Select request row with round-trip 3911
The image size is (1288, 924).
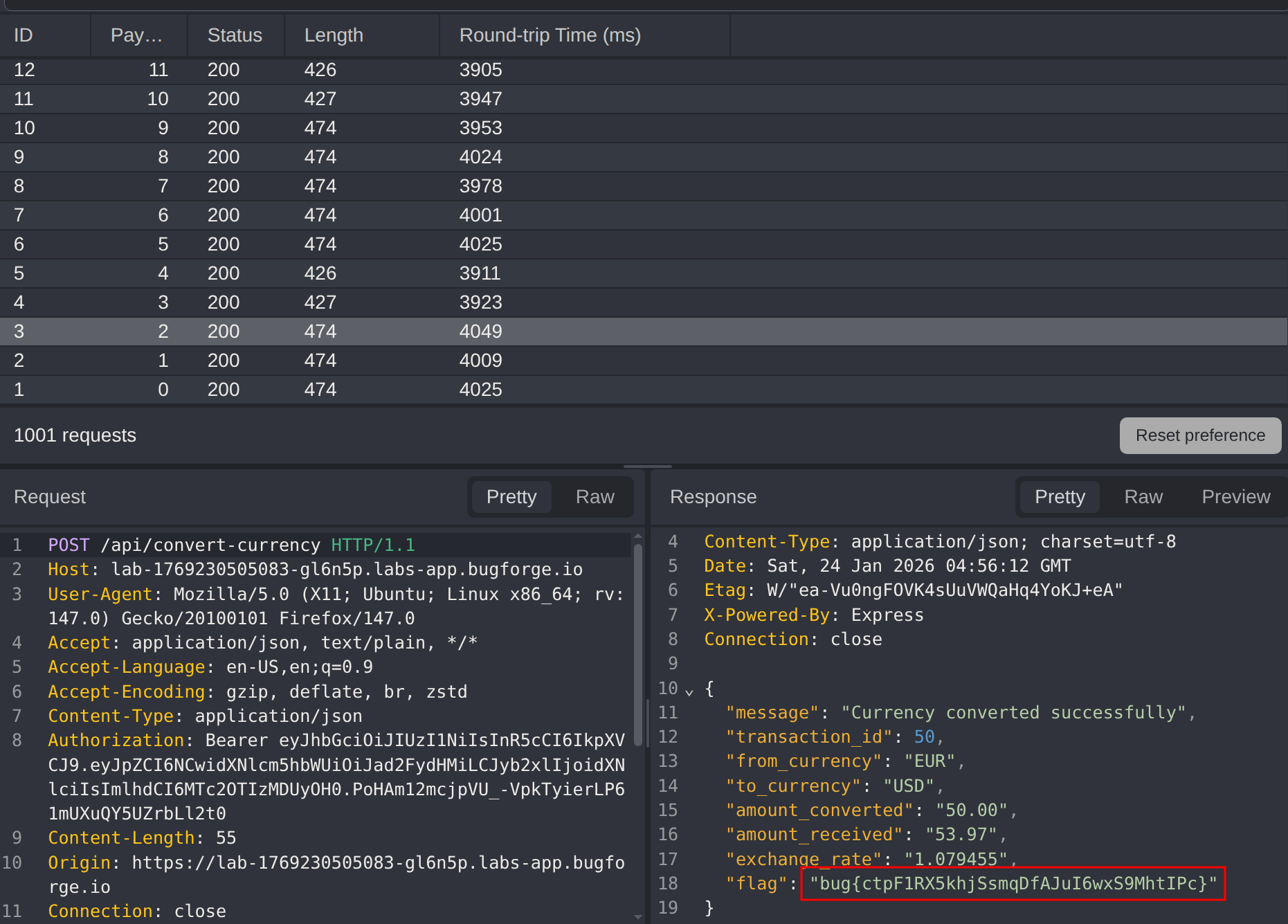(277, 273)
